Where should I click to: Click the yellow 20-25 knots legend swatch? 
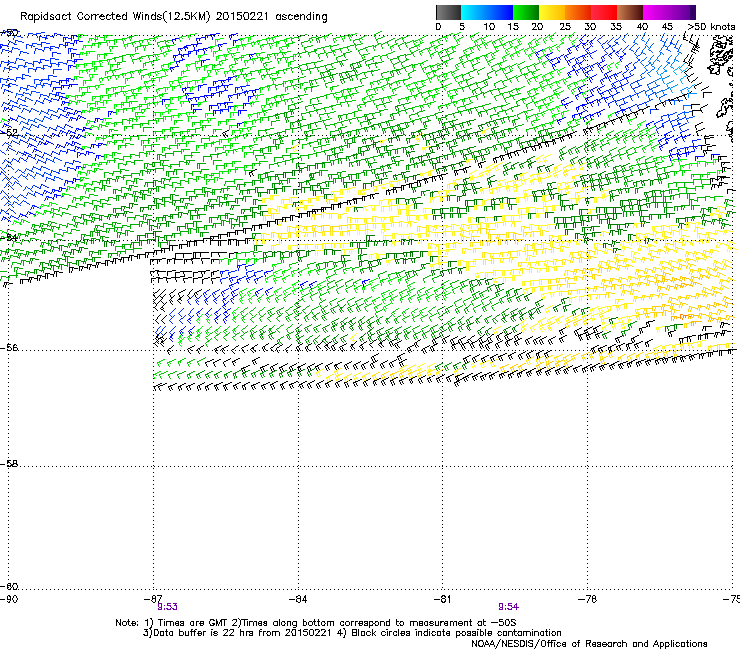click(x=552, y=12)
